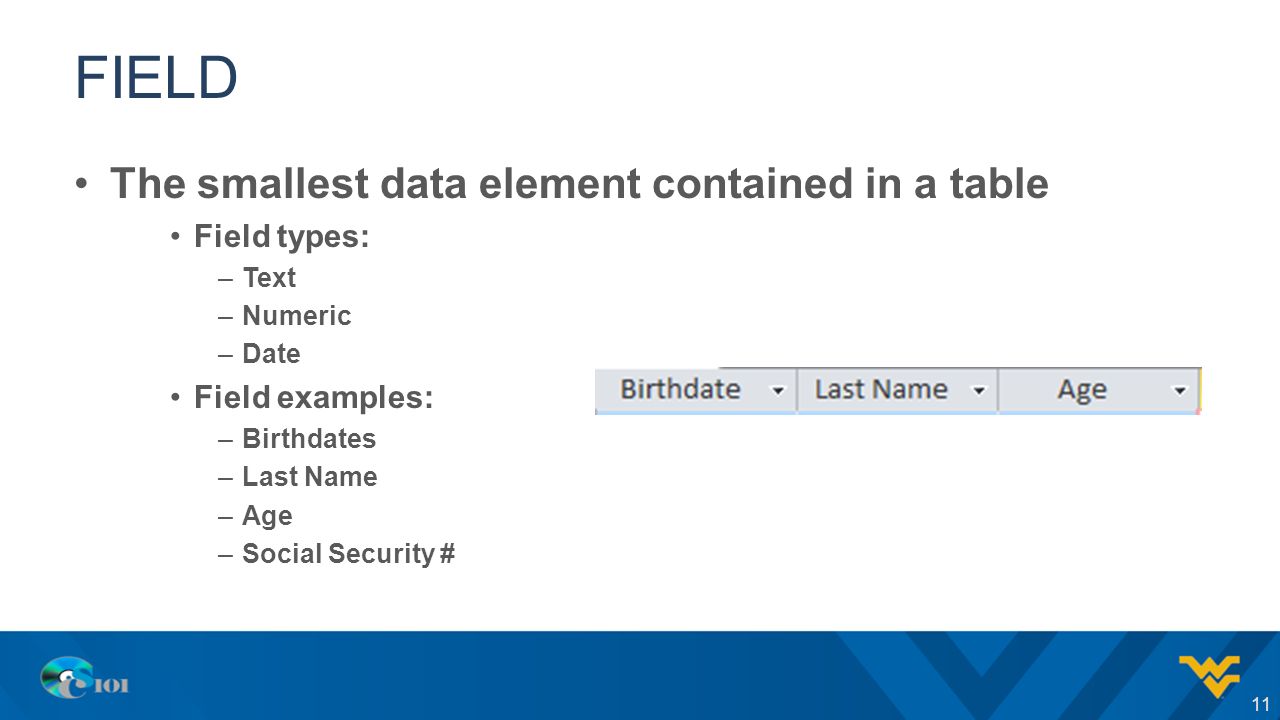Click the FIELD slide title
This screenshot has width=1280, height=720.
156,78
